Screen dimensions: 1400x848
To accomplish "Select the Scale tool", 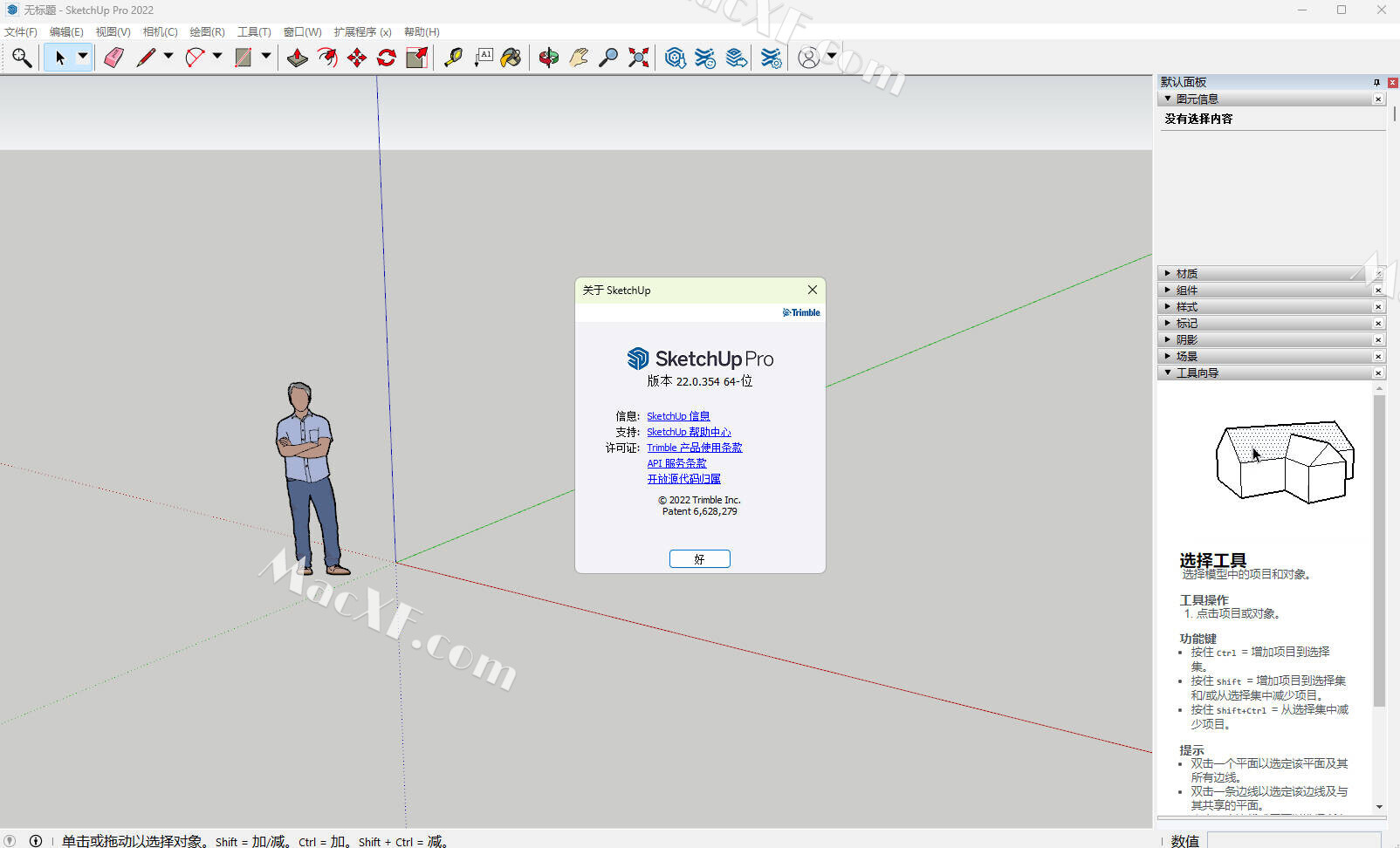I will [417, 58].
